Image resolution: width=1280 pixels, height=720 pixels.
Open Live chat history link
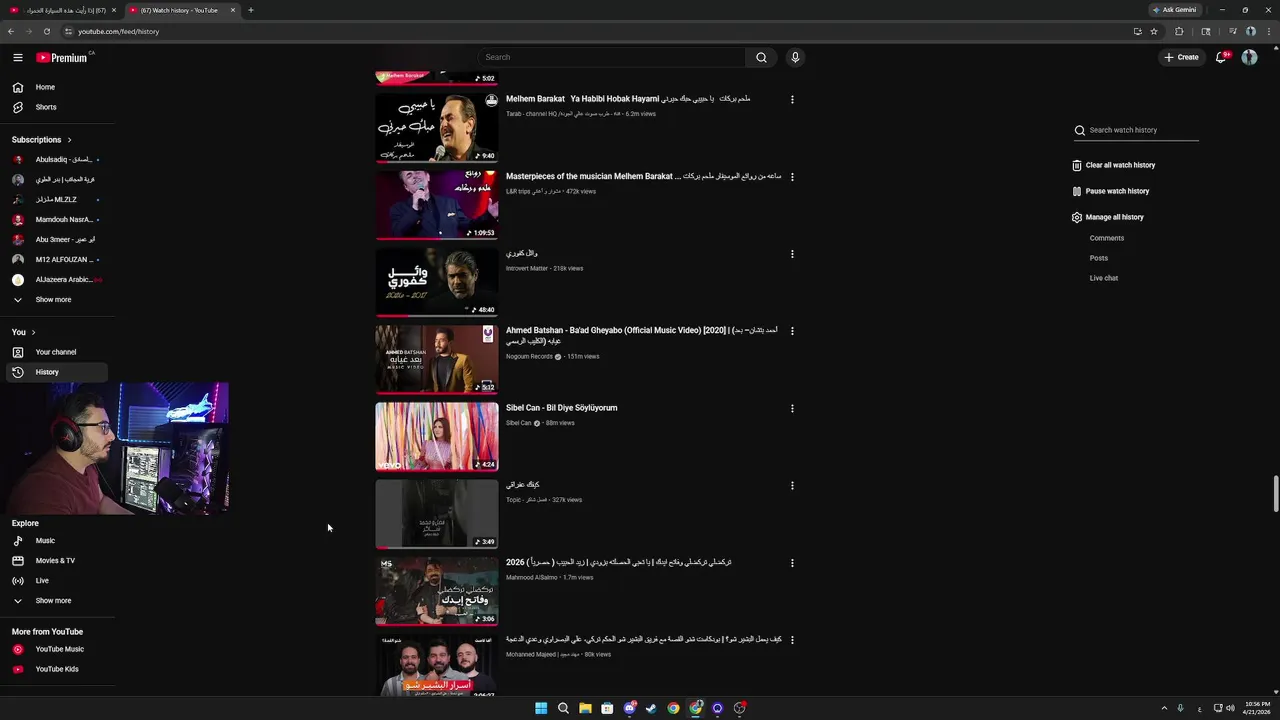tap(1104, 278)
